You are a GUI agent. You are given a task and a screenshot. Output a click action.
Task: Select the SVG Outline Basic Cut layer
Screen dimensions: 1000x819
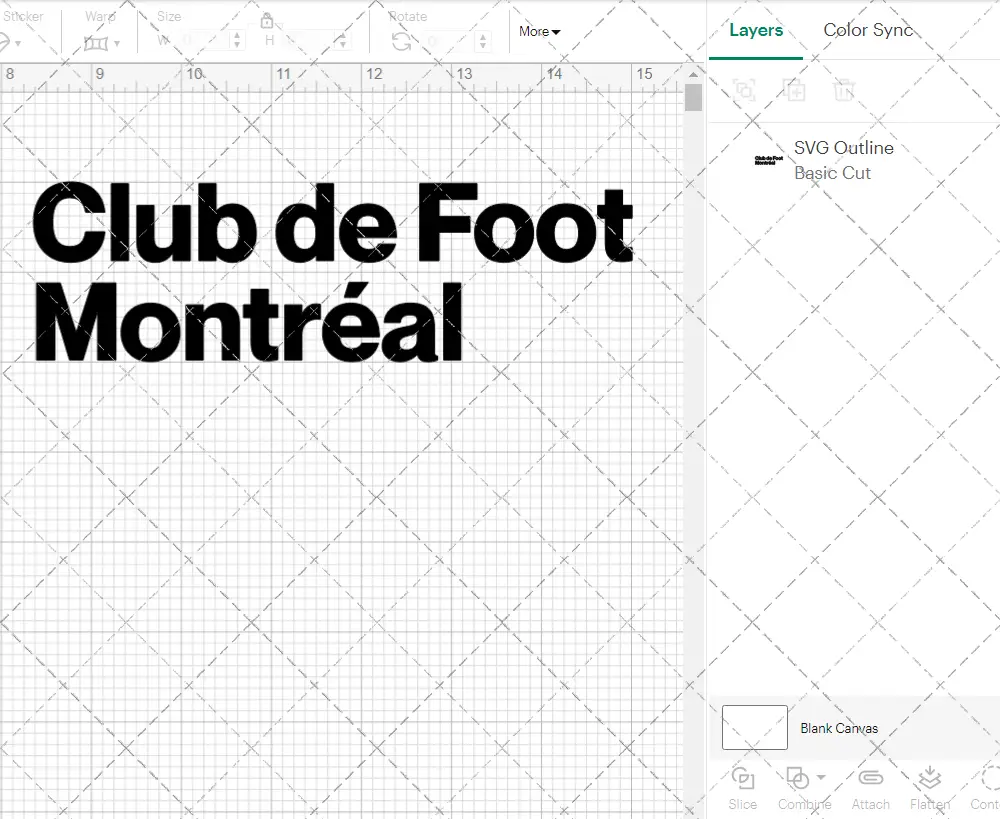pos(843,160)
